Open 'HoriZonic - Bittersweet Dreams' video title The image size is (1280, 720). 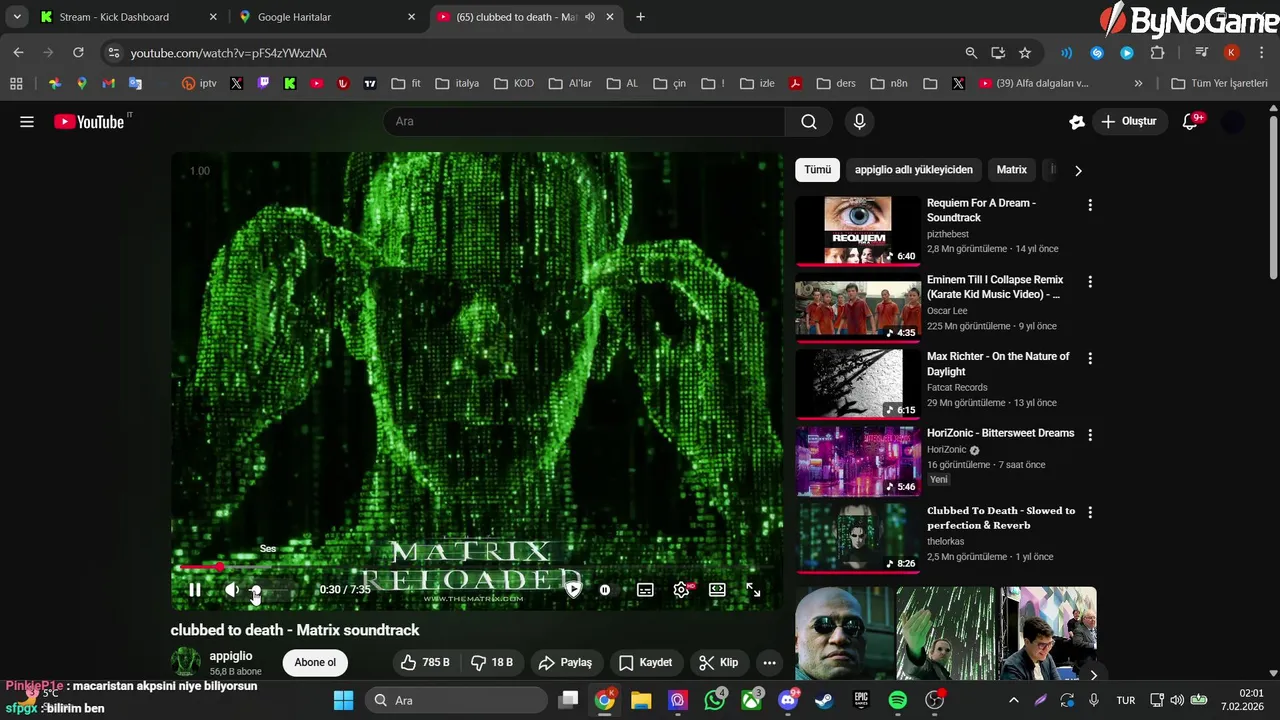click(1000, 433)
